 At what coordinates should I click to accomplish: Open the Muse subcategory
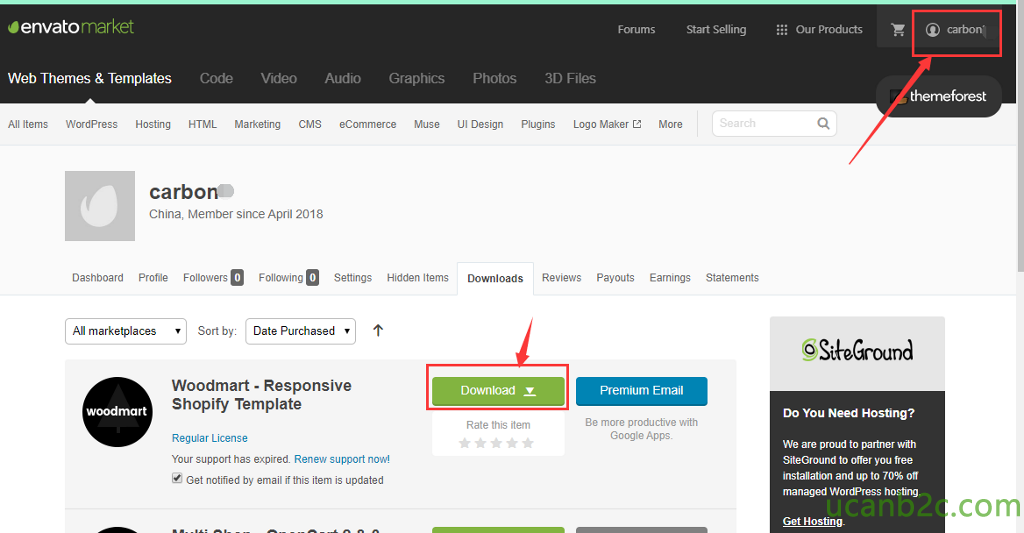(426, 124)
